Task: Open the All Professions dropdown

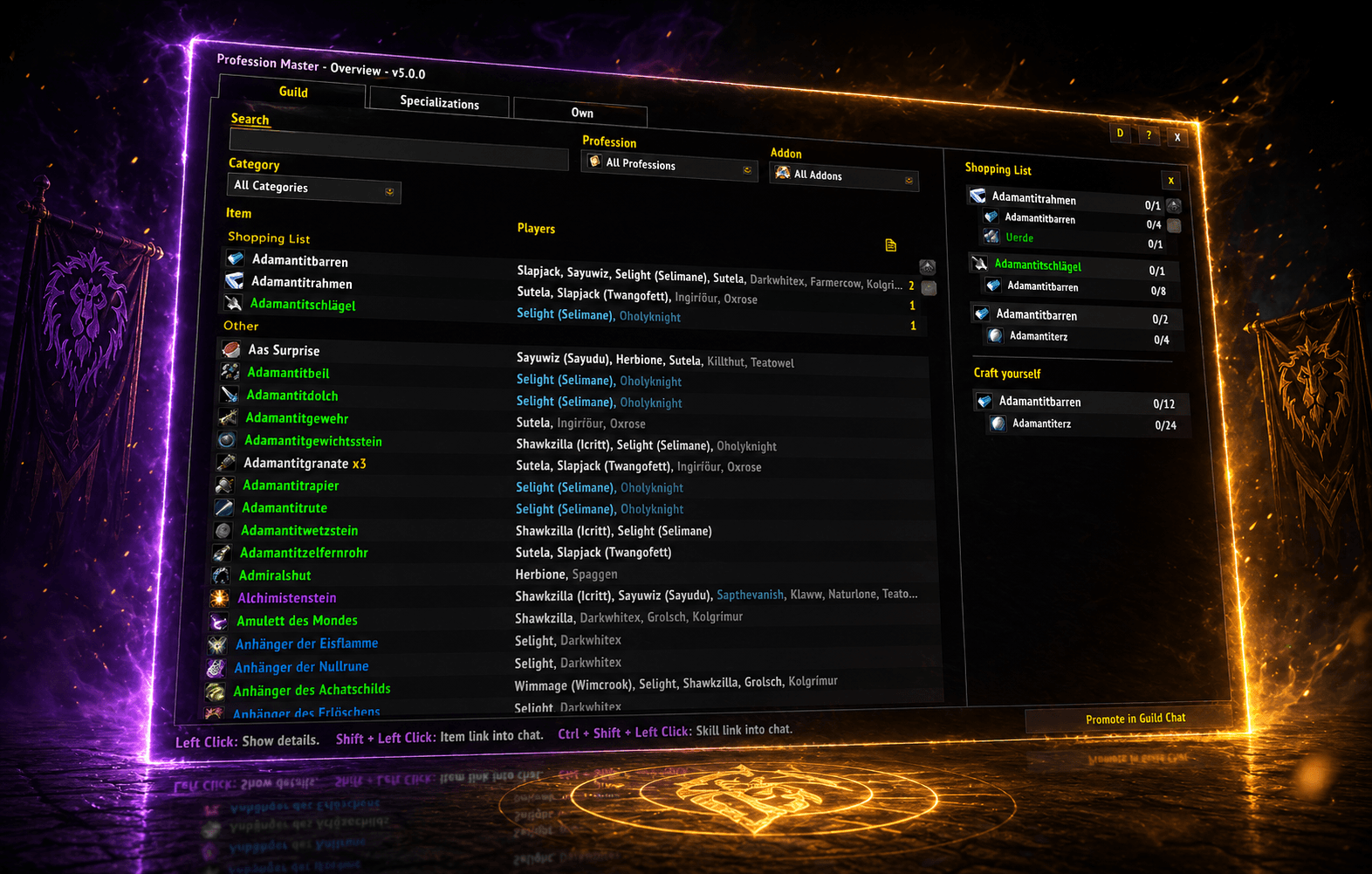Action: 669,165
